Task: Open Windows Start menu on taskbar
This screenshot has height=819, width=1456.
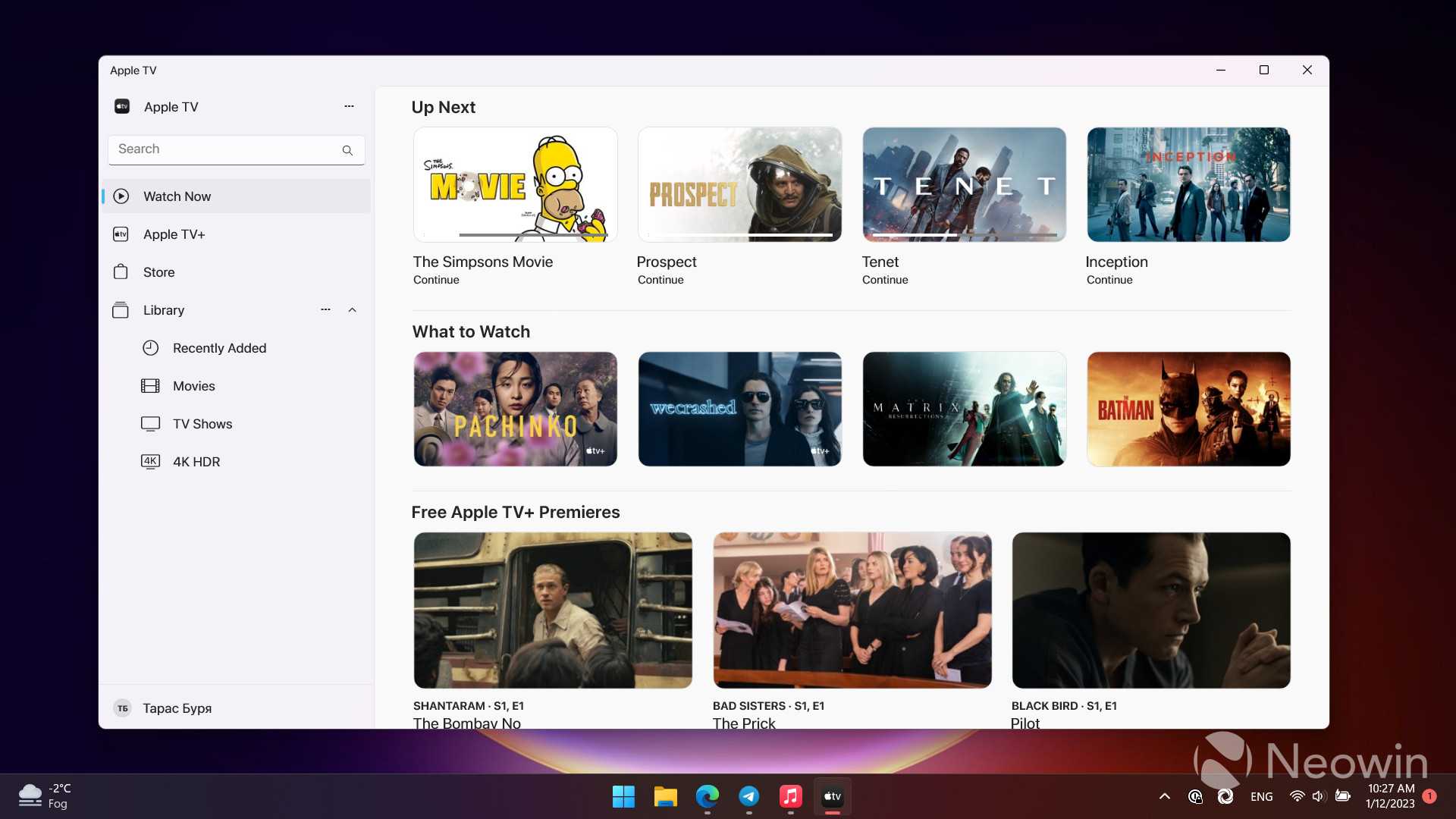Action: point(623,796)
